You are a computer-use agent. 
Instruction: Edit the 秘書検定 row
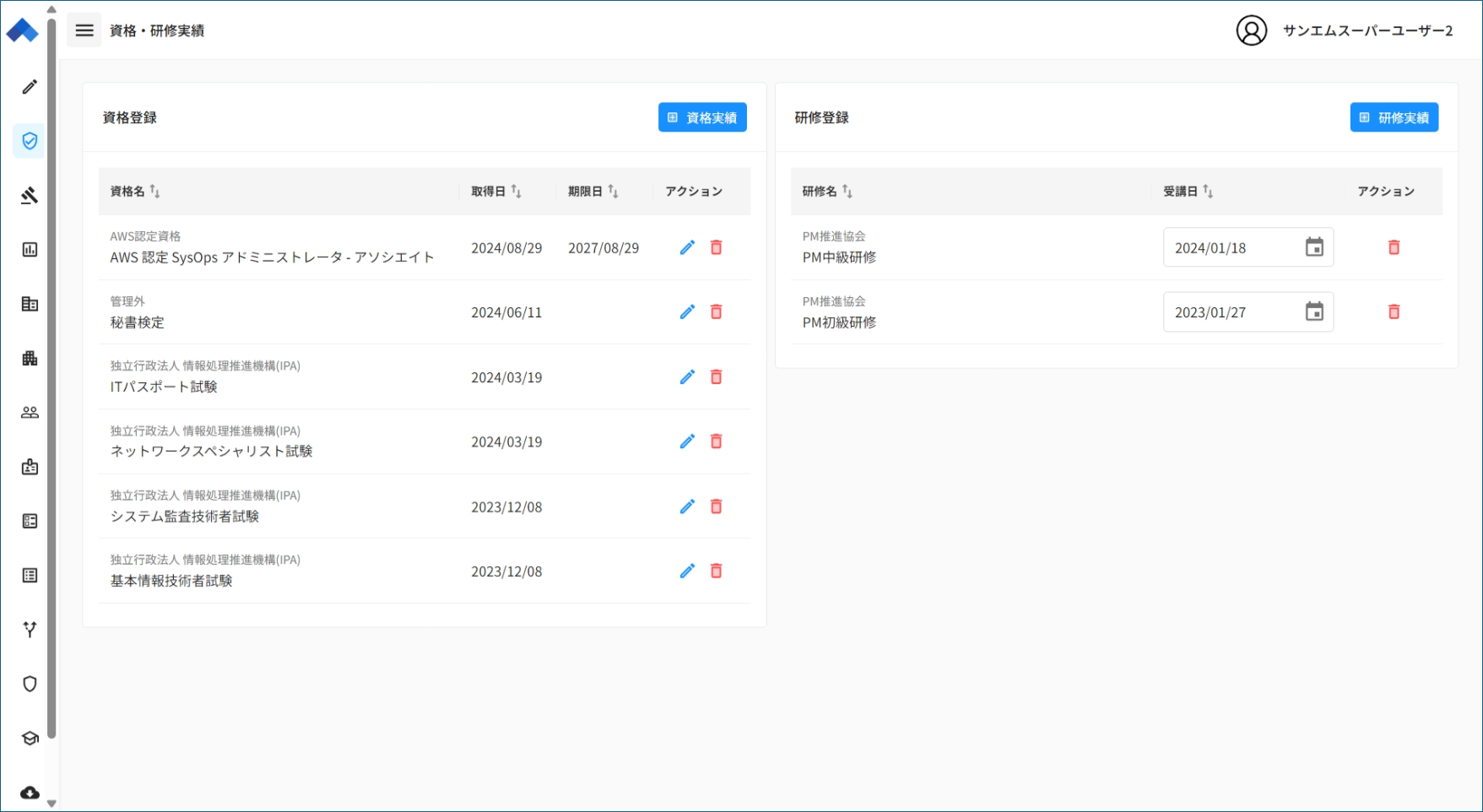point(688,312)
